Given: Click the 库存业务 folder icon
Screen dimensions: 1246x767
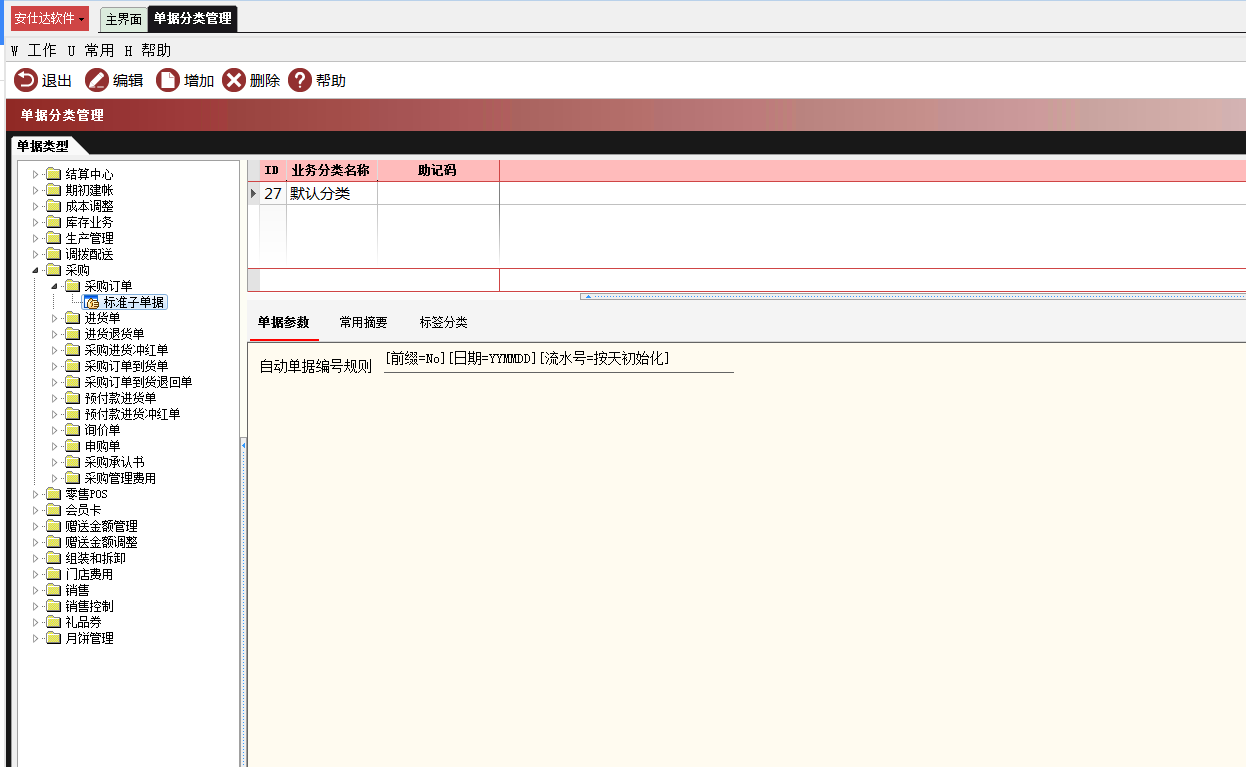Looking at the screenshot, I should pyautogui.click(x=53, y=222).
